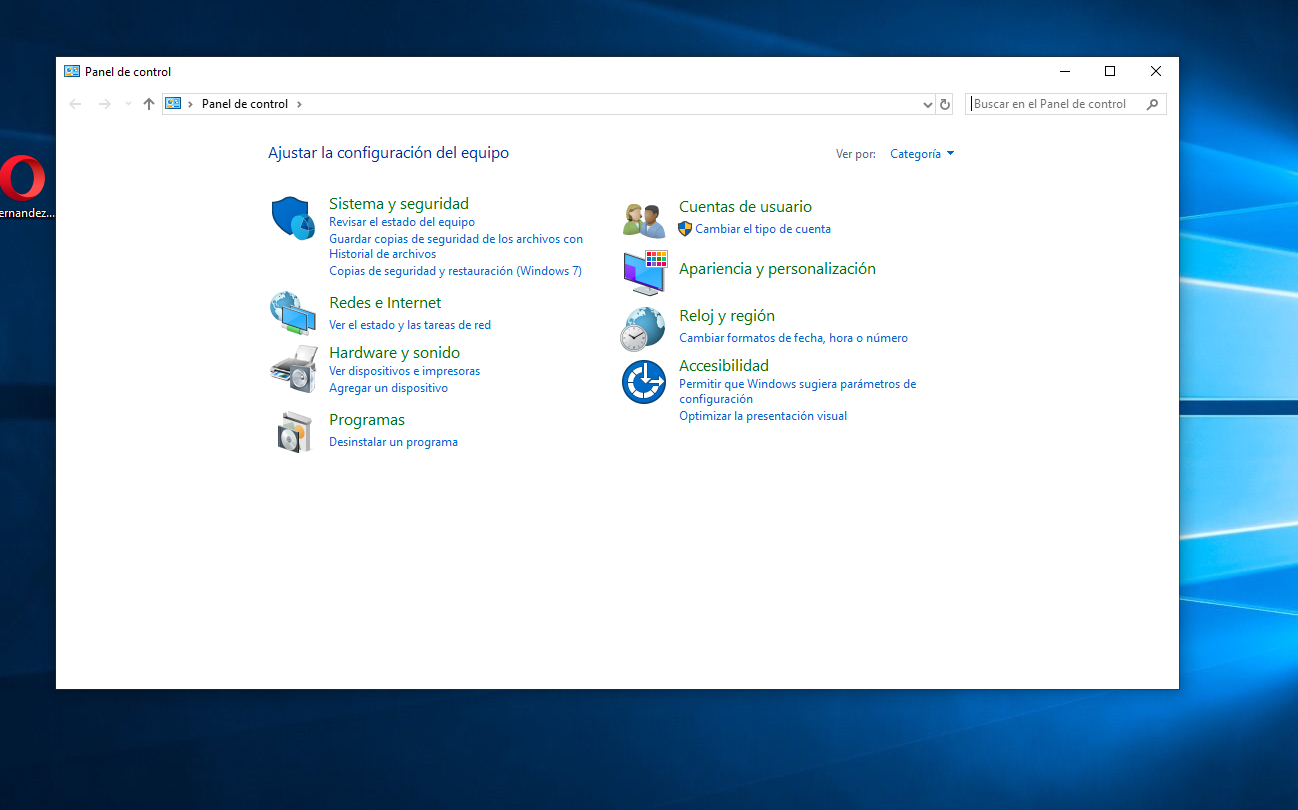Click Optimizar la presentación visual link

[763, 416]
